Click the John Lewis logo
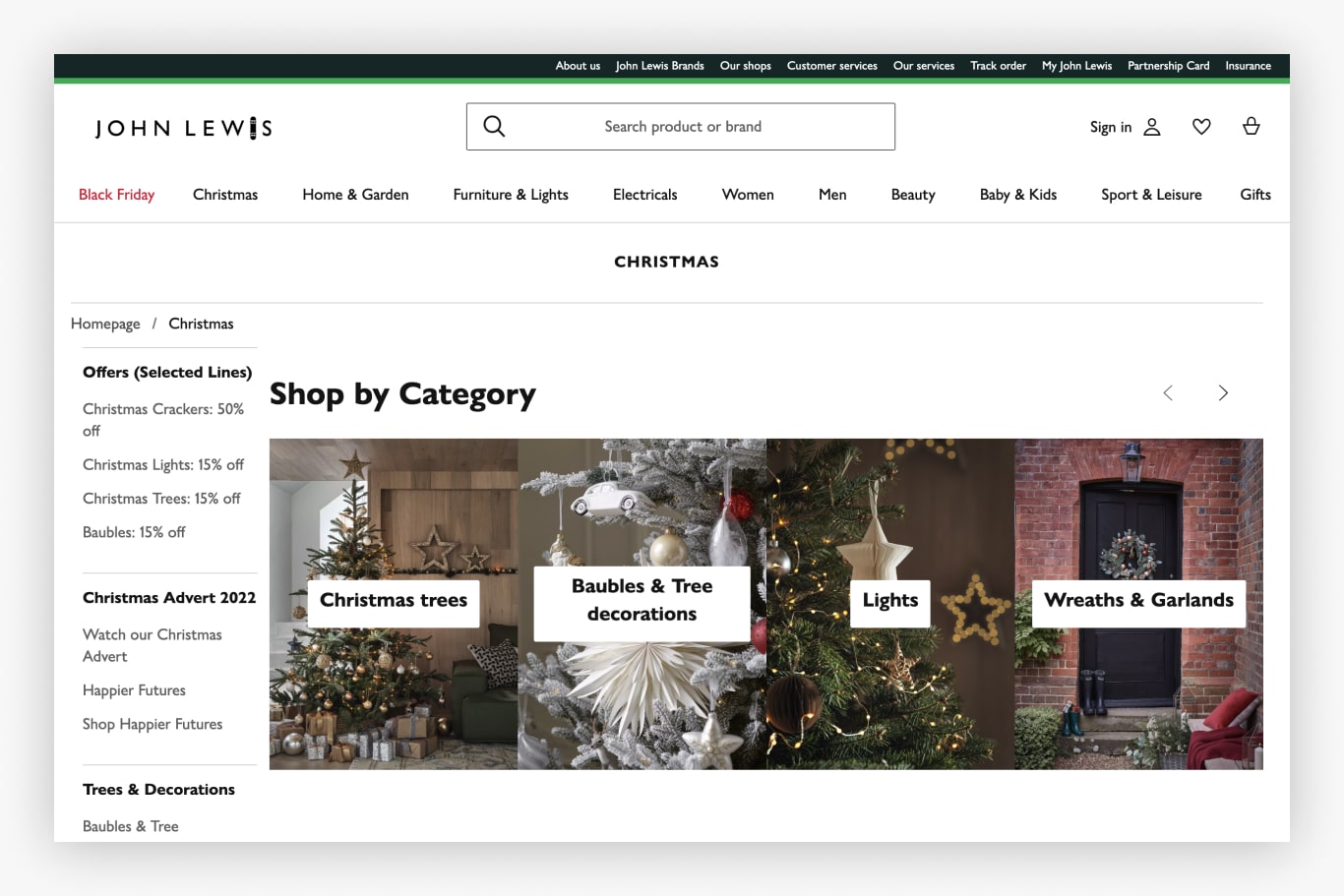 pos(183,127)
